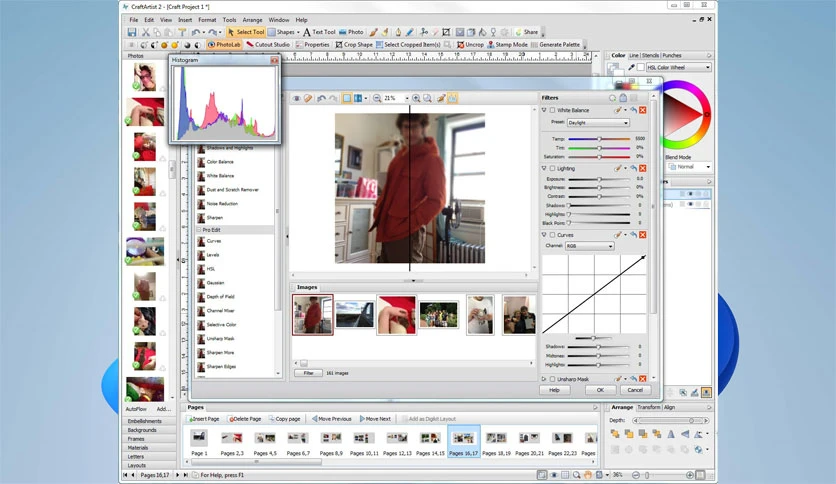Open the White Balance Preset dropdown
The height and width of the screenshot is (484, 836).
(x=598, y=123)
